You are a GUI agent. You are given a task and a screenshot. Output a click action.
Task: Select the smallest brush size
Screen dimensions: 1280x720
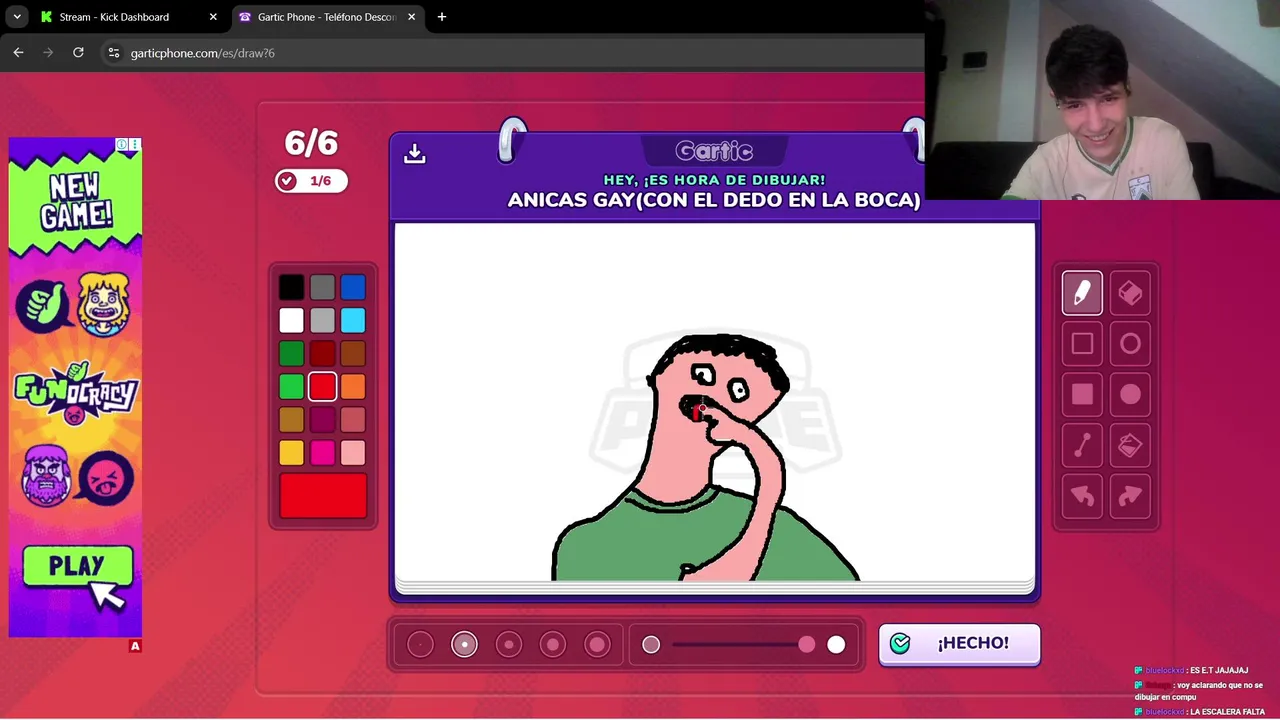(x=420, y=645)
